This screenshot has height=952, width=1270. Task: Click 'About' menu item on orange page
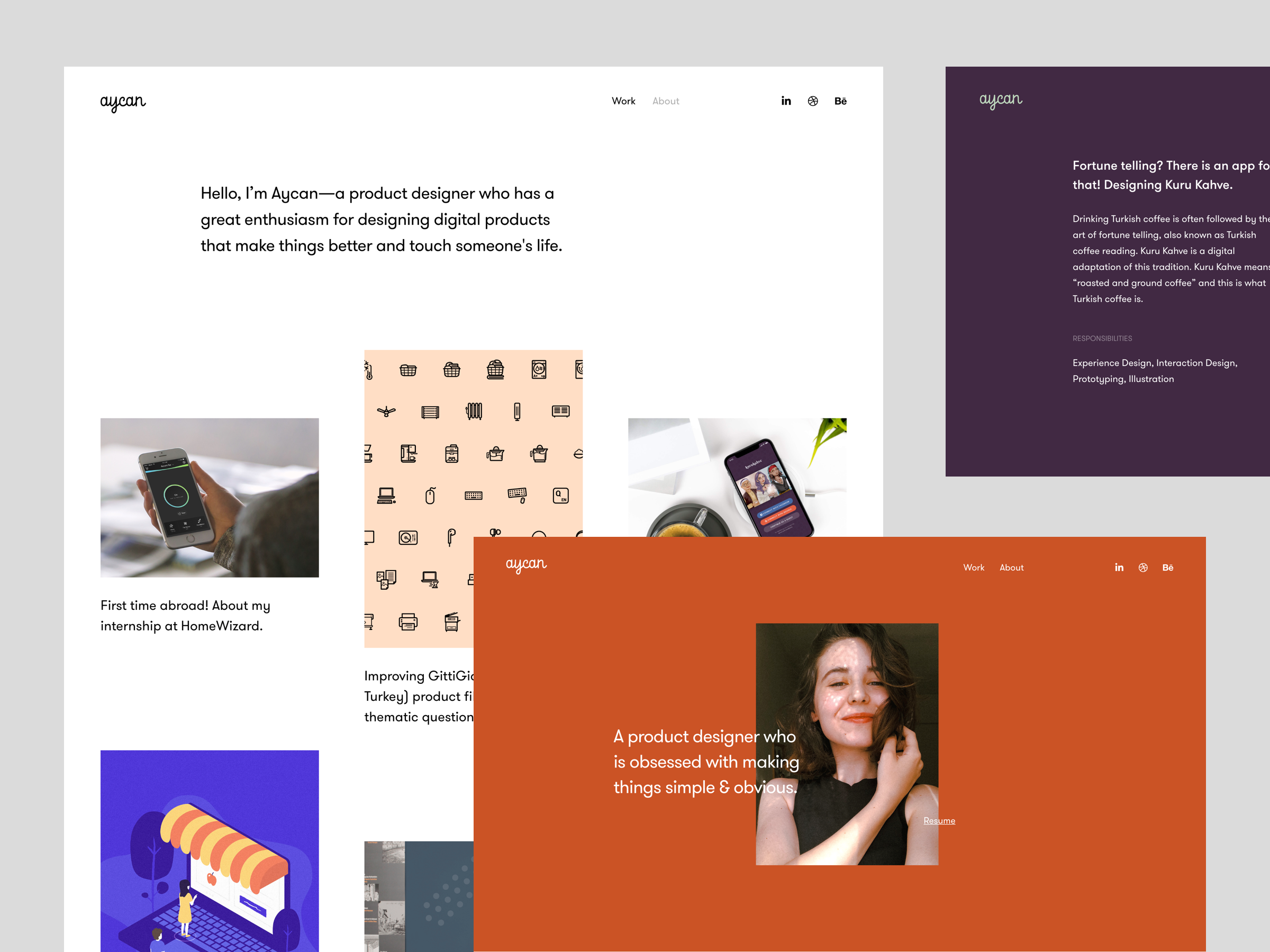[x=1012, y=568]
